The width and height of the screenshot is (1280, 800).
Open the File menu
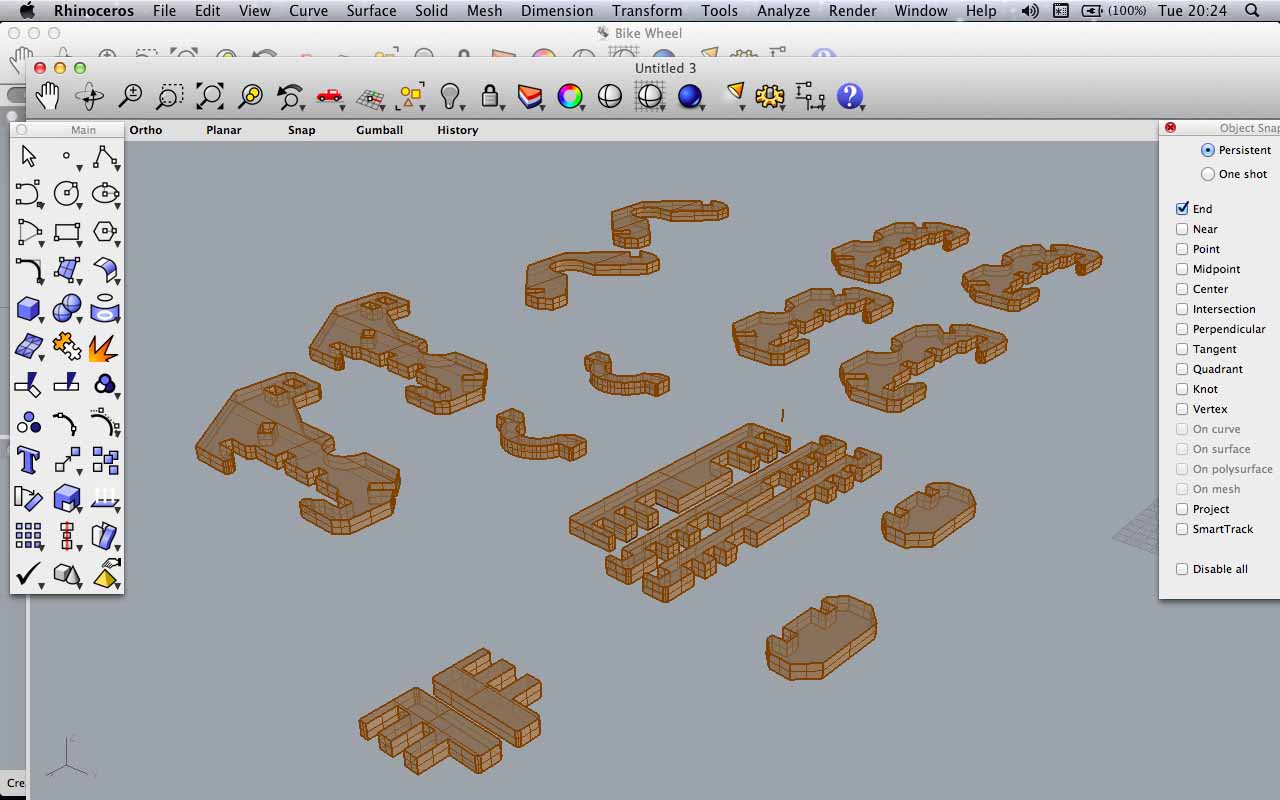coord(164,11)
